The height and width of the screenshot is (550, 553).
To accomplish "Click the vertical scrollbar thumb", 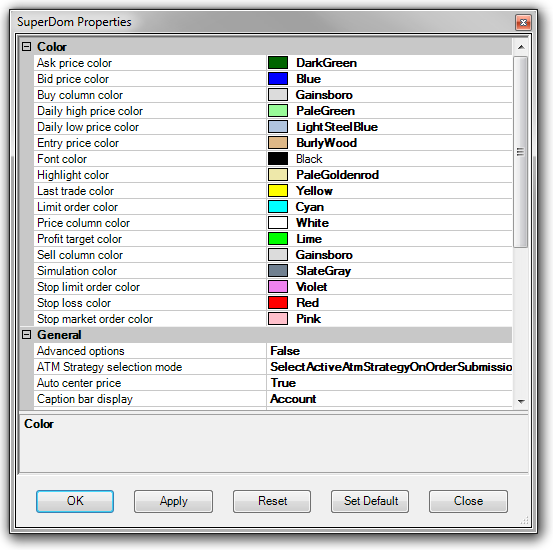I will point(521,152).
